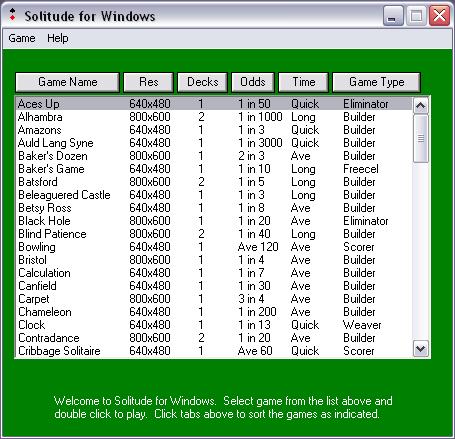
Task: Close the Solitude for Windows window
Action: 439,16
